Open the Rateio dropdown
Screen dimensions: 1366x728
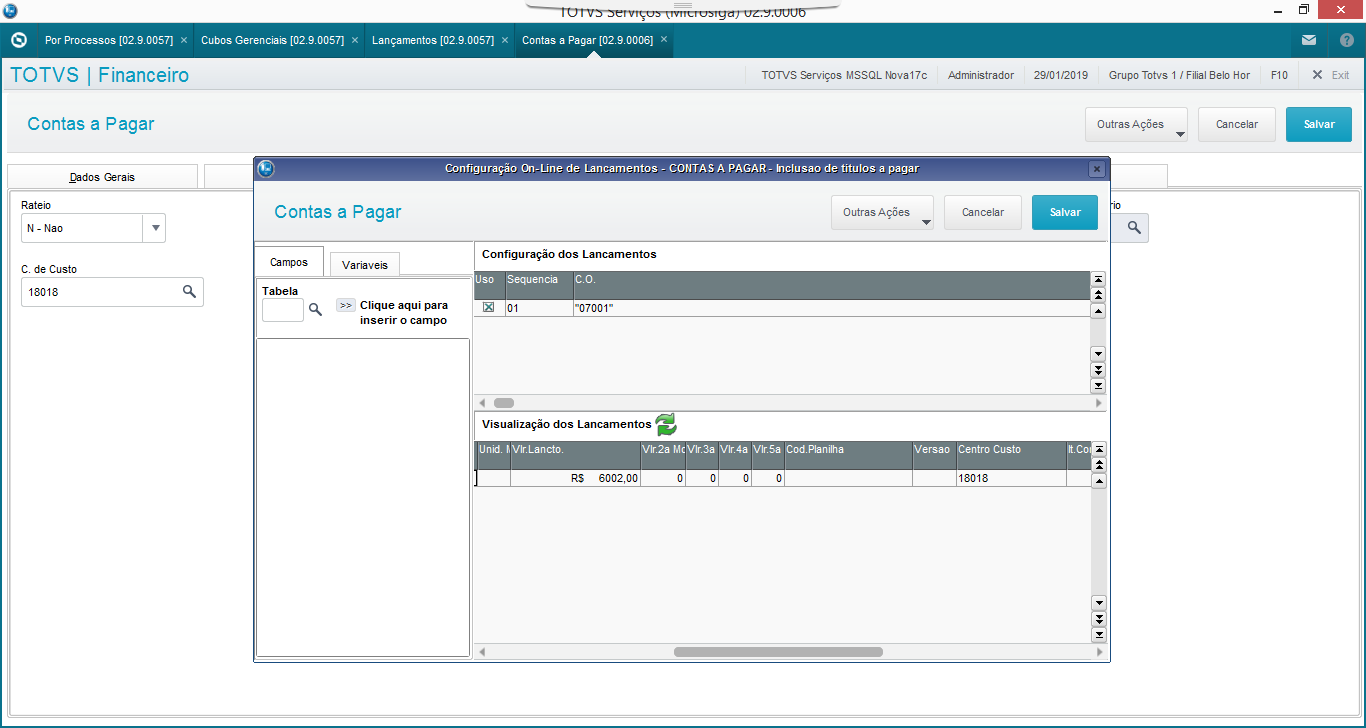click(x=154, y=228)
